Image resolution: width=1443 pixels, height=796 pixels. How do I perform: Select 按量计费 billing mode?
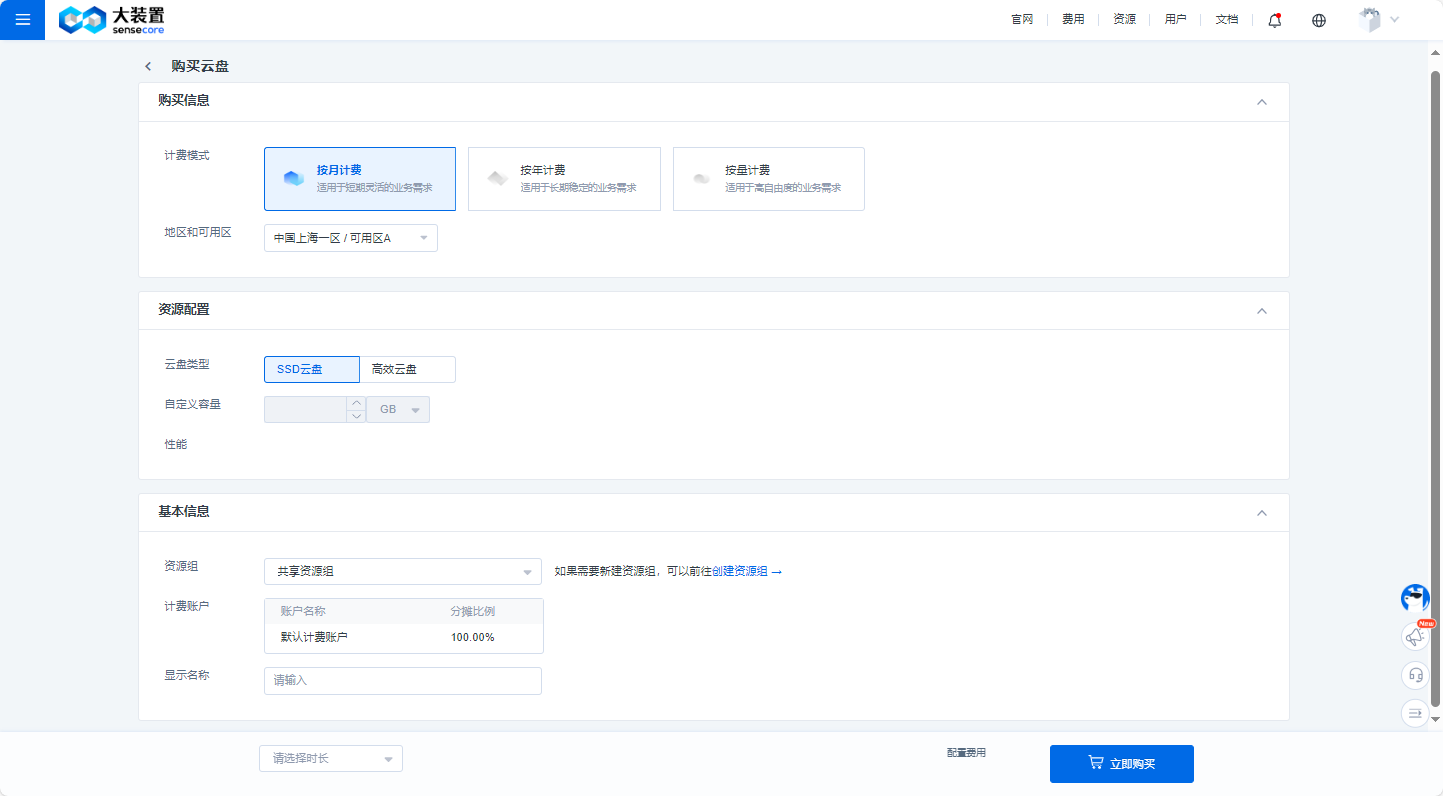(x=768, y=179)
